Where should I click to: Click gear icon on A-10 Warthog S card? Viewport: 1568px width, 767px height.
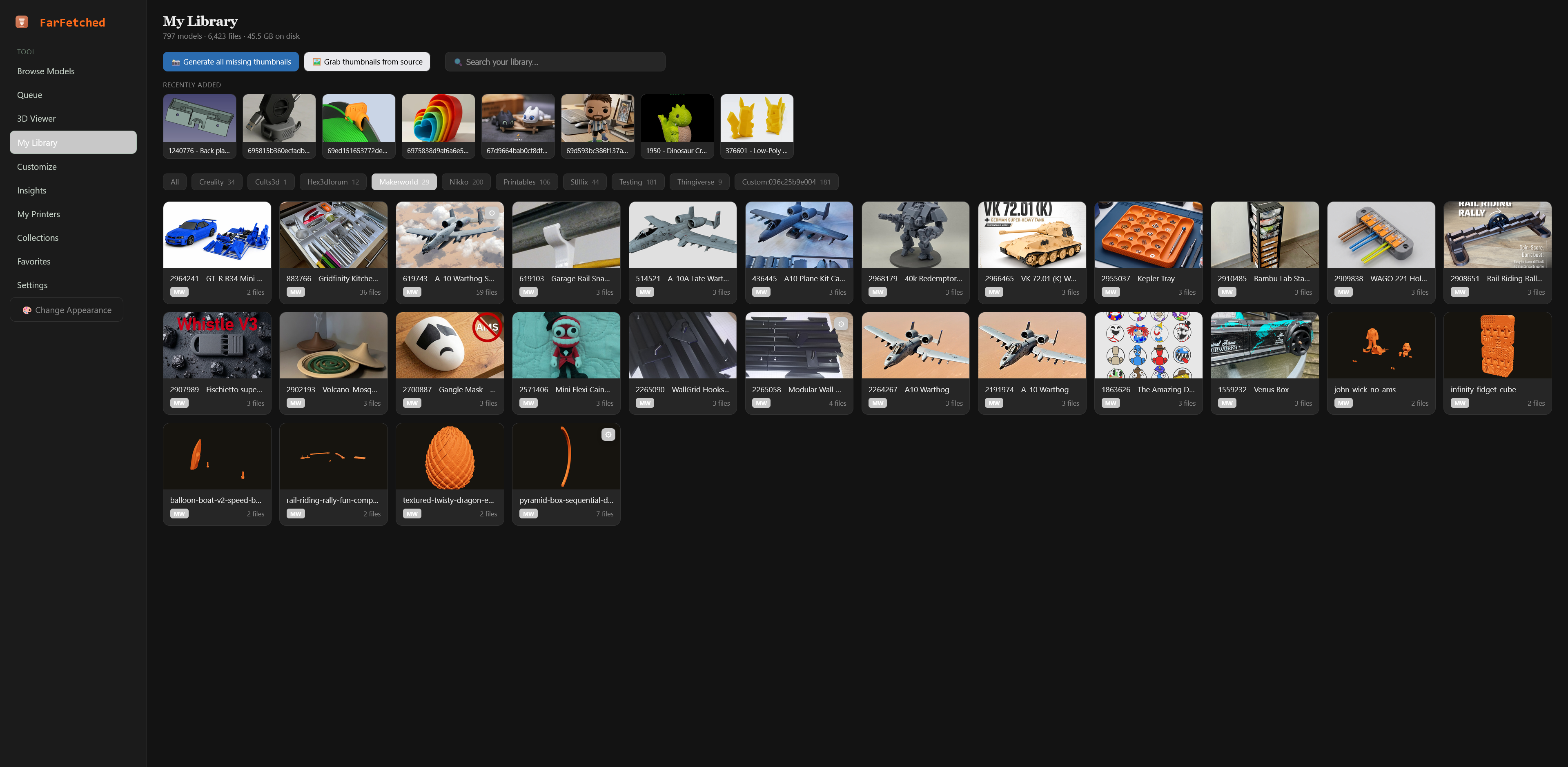pyautogui.click(x=492, y=213)
